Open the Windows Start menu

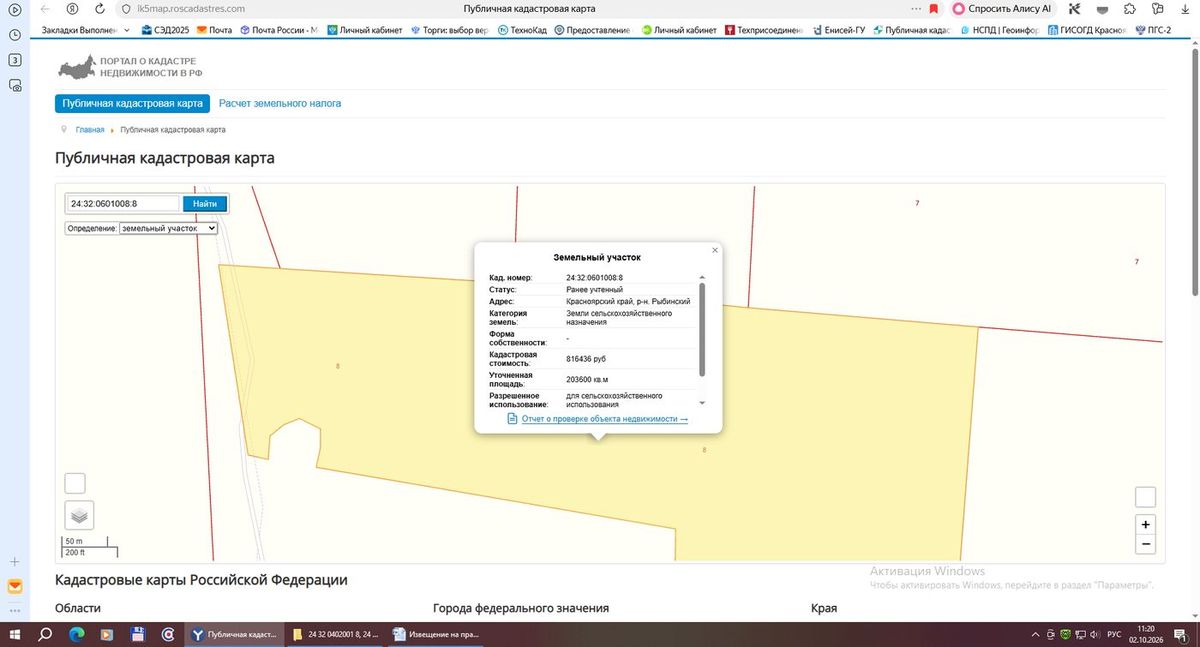point(16,634)
